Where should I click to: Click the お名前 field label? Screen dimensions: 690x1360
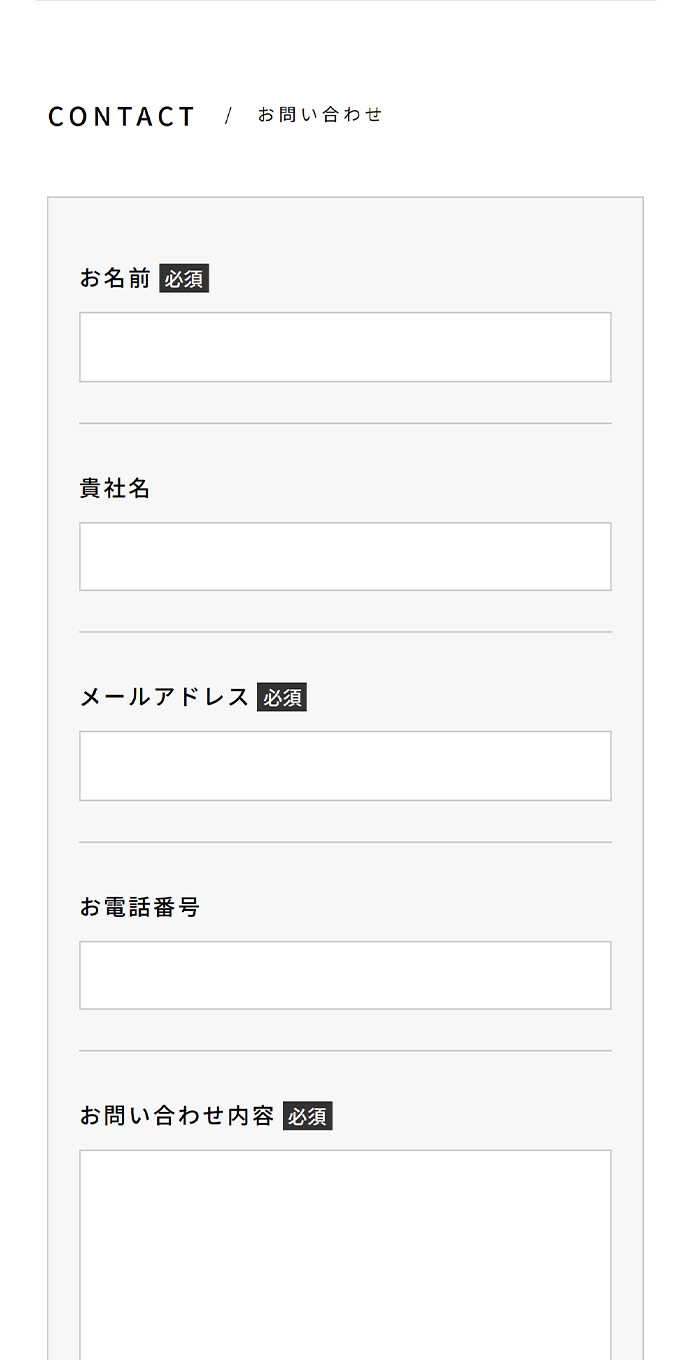tap(115, 278)
